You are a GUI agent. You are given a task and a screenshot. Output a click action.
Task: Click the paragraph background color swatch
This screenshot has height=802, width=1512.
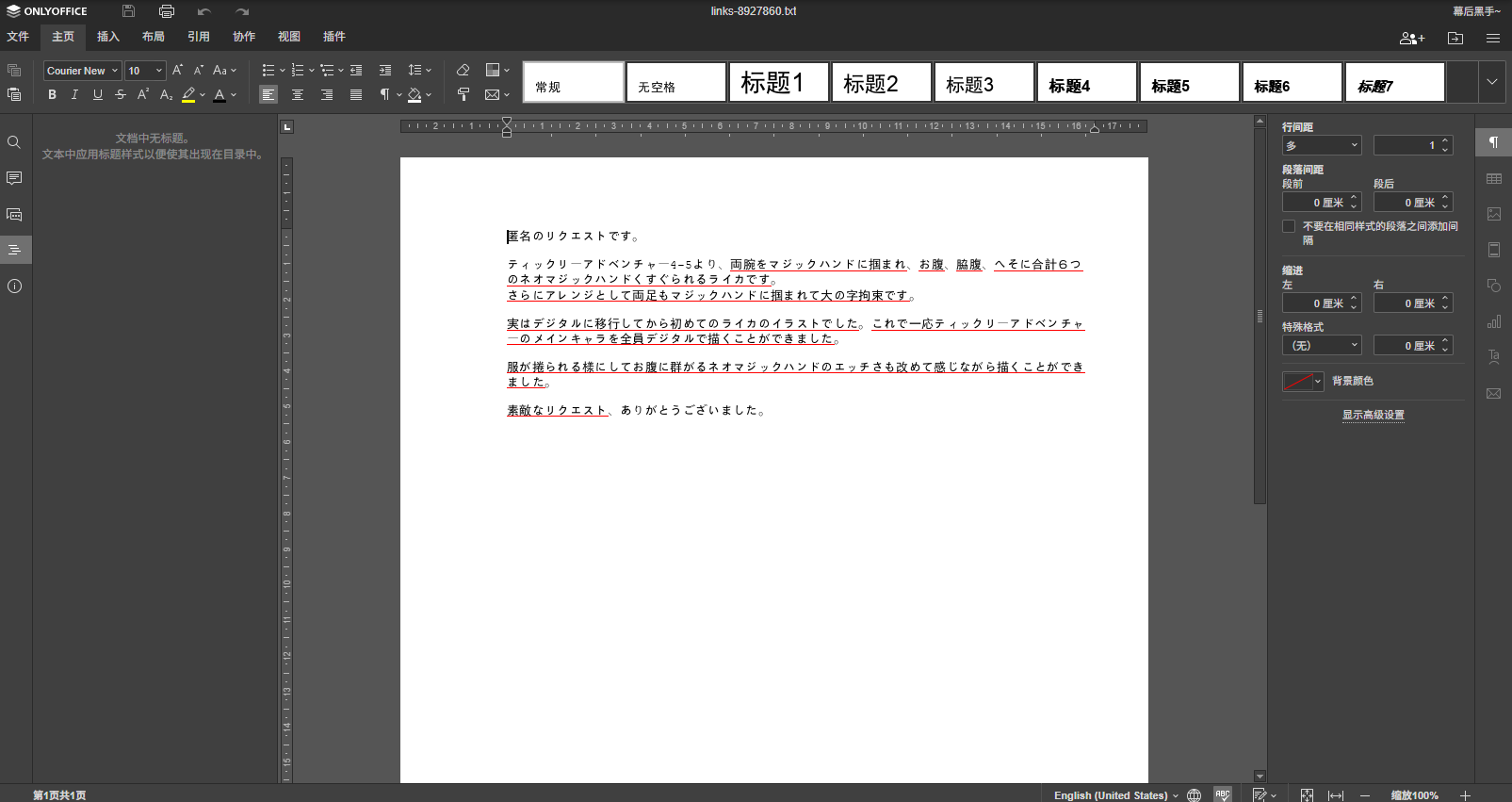pos(1297,381)
